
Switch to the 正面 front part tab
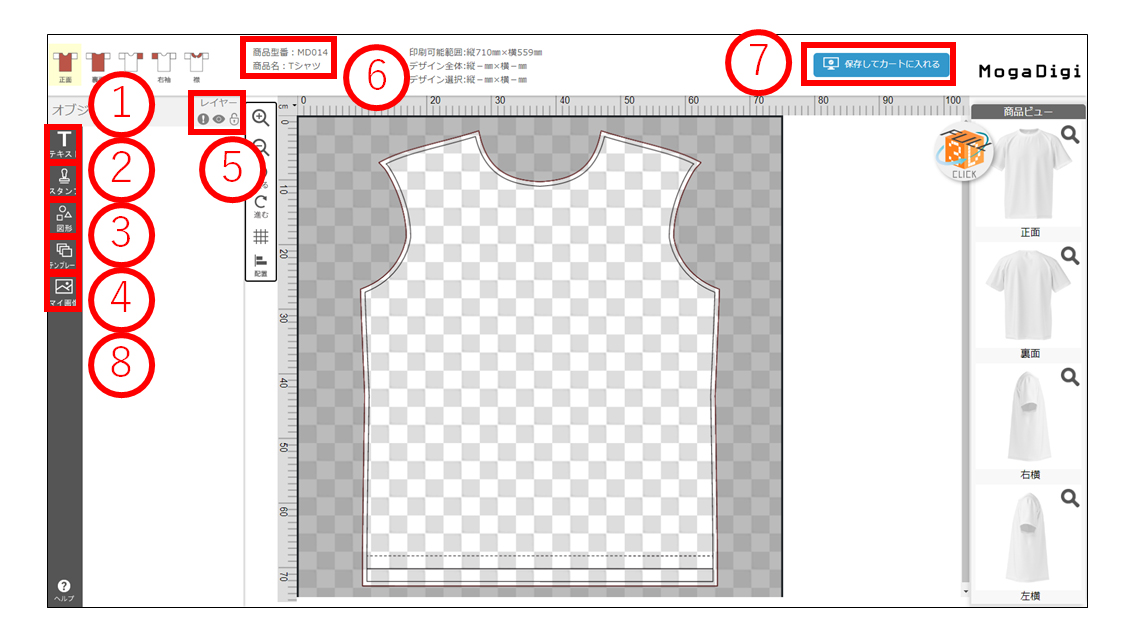click(66, 65)
